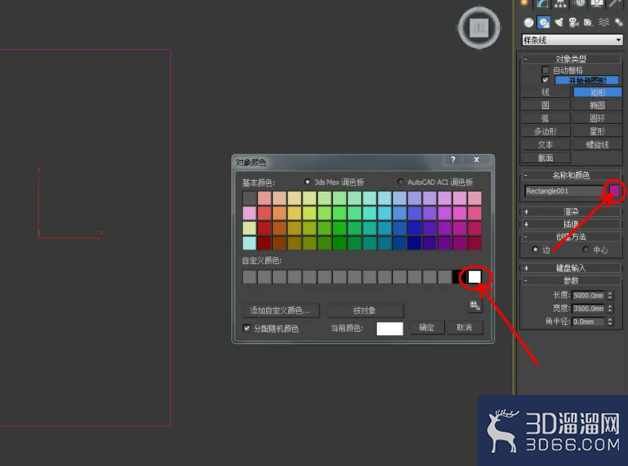The width and height of the screenshot is (628, 466).
Task: Click the Rectangle001 name field
Action: [x=565, y=191]
